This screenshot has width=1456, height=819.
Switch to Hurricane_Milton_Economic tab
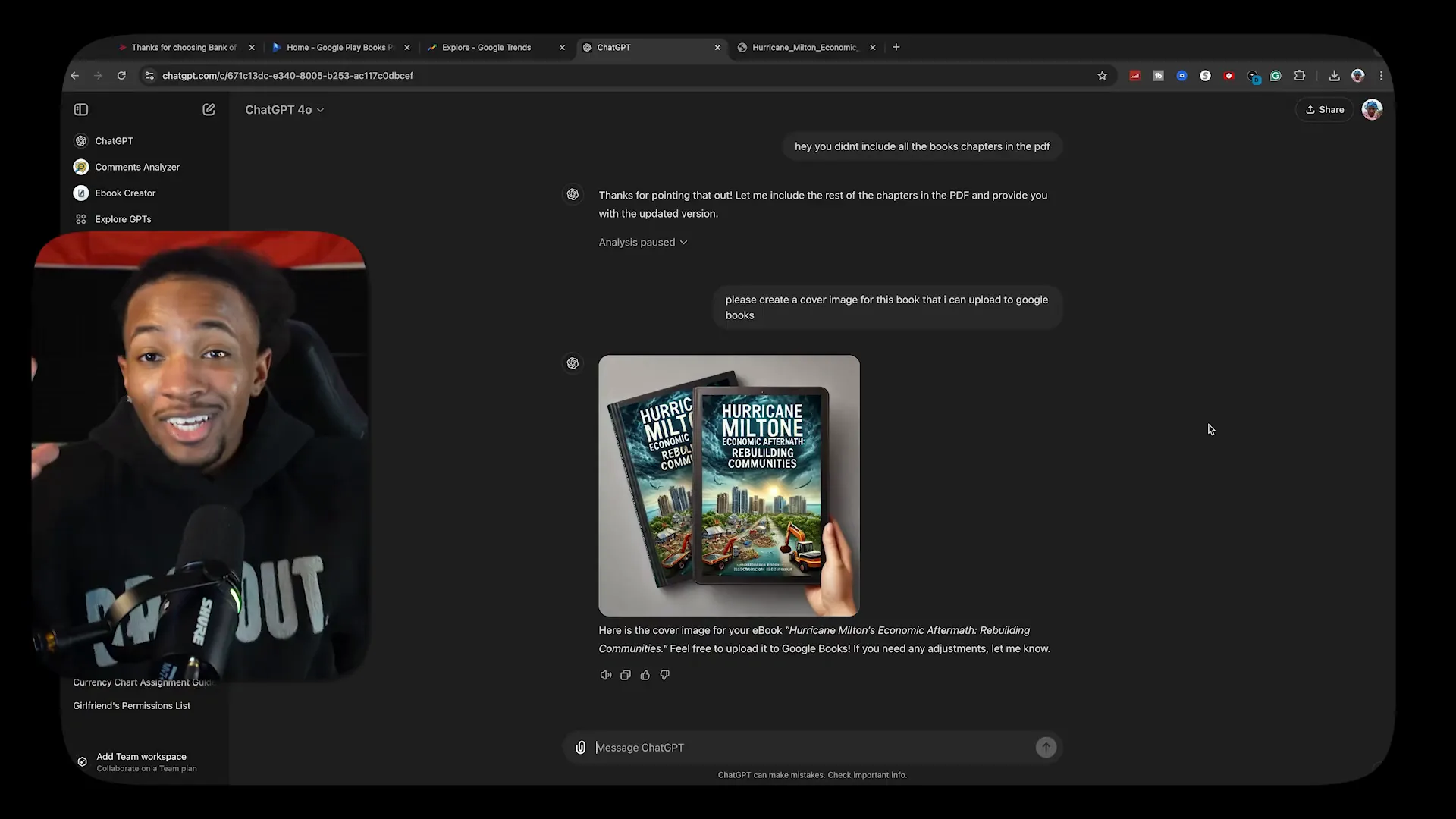pos(805,47)
